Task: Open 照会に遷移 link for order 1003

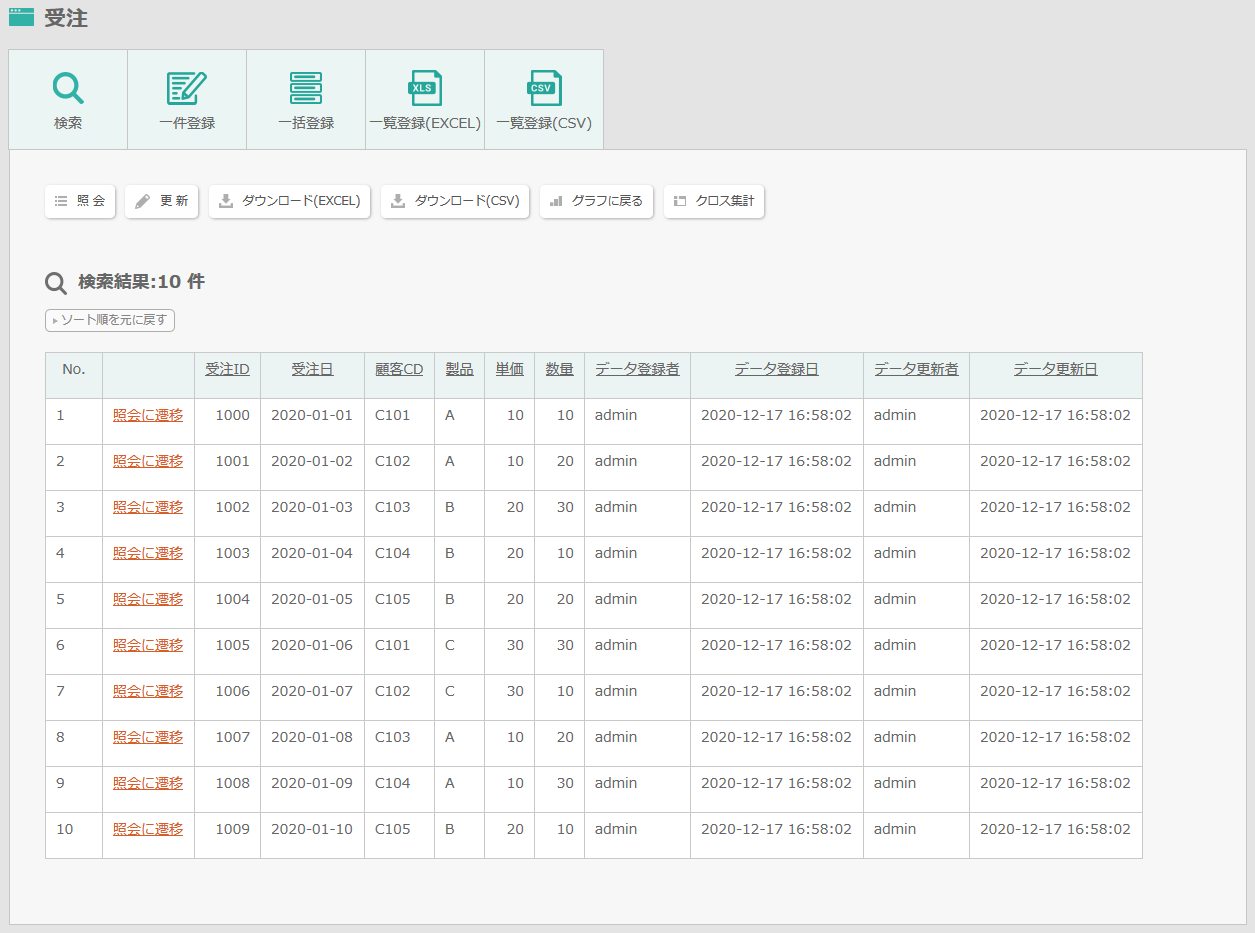Action: pos(148,553)
